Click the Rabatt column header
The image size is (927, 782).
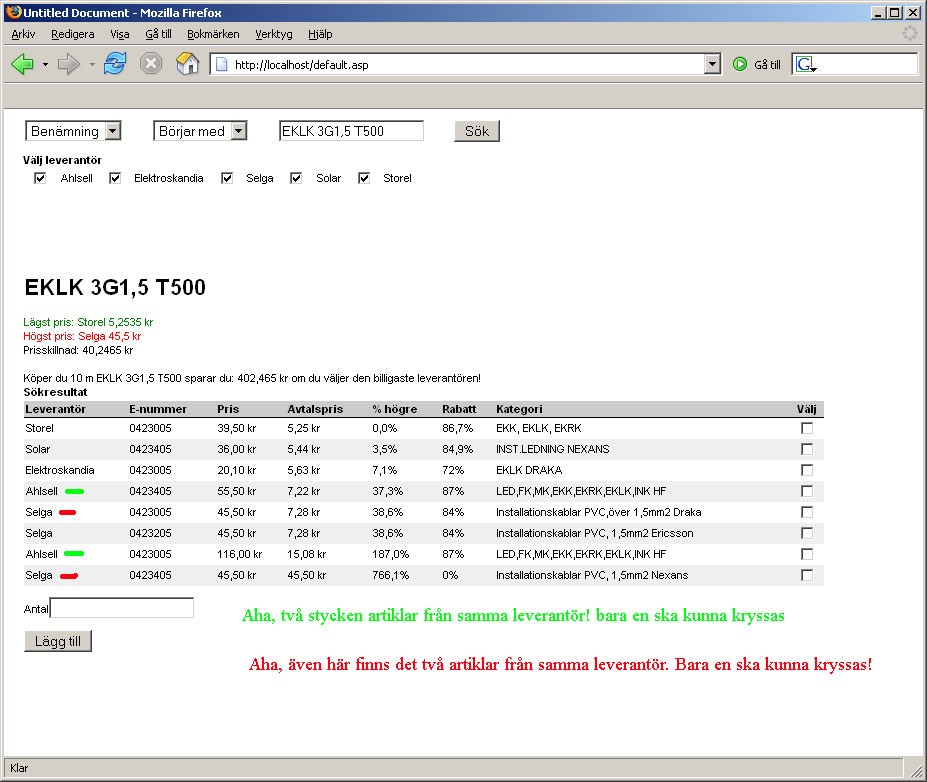tap(459, 409)
